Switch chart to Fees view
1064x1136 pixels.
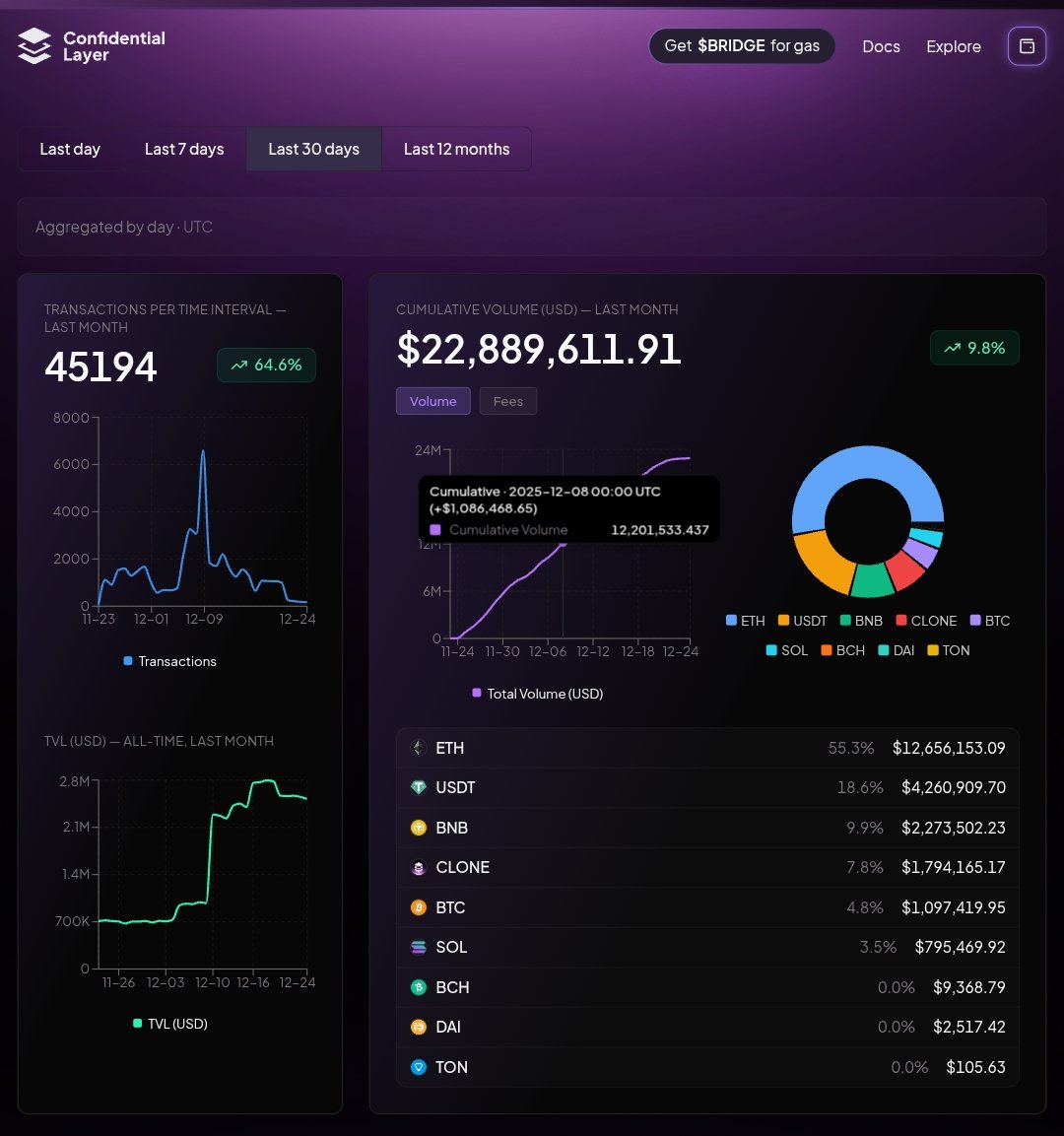pyautogui.click(x=507, y=401)
